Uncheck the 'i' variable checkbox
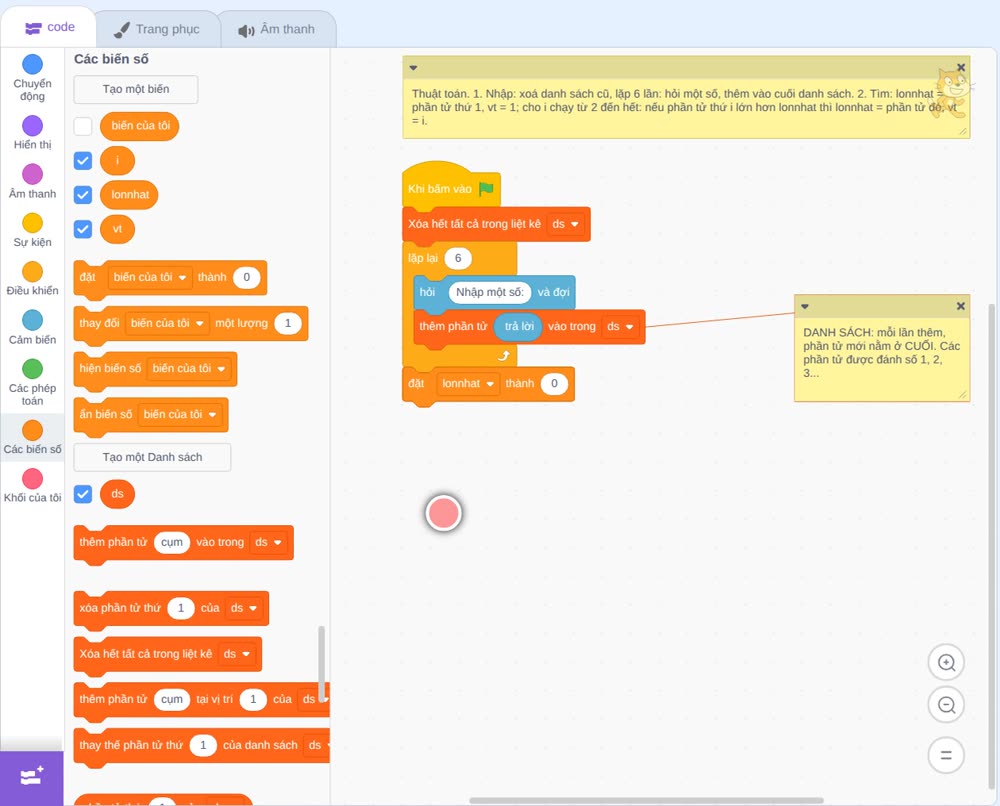The height and width of the screenshot is (806, 1000). [83, 161]
